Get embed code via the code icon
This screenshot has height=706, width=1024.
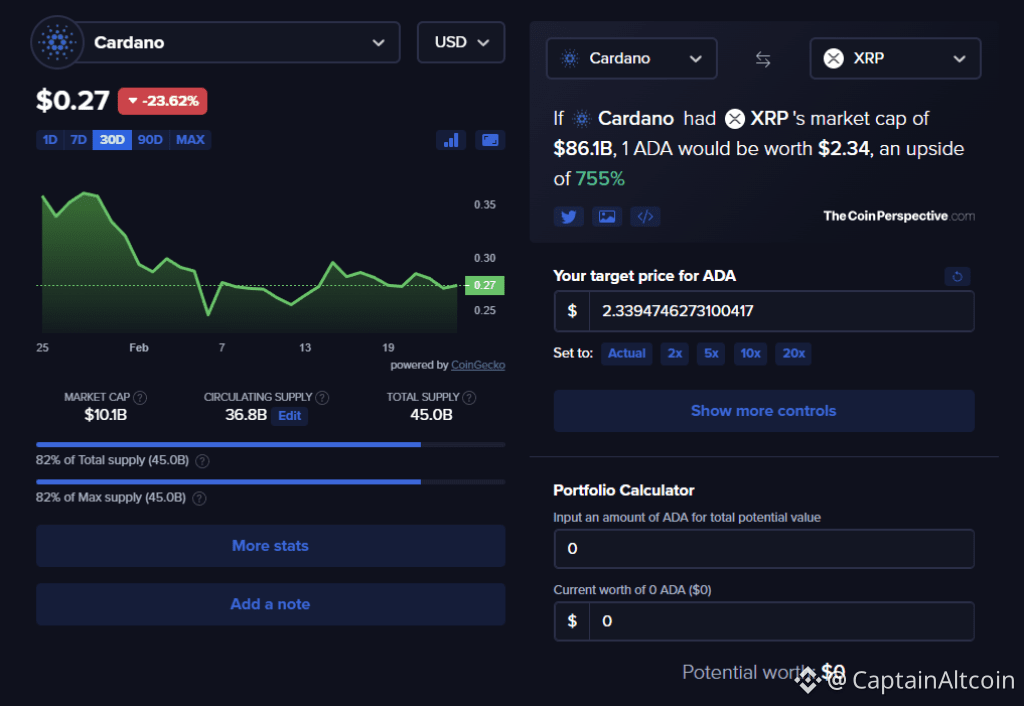point(645,217)
